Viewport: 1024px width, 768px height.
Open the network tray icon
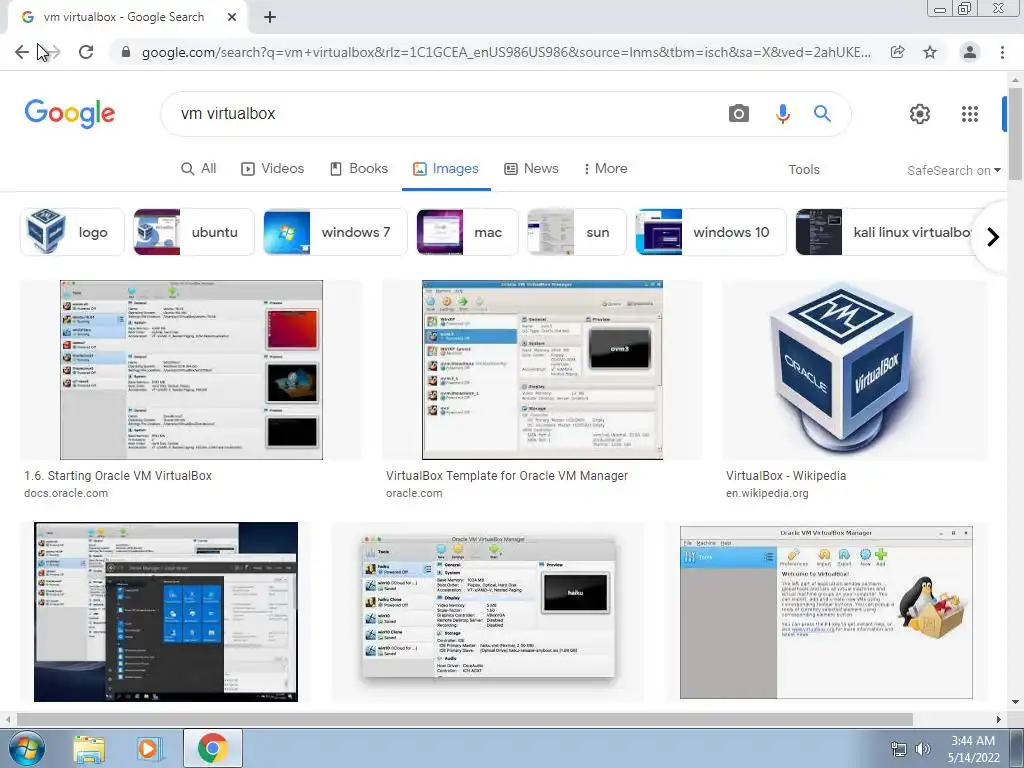(x=899, y=749)
